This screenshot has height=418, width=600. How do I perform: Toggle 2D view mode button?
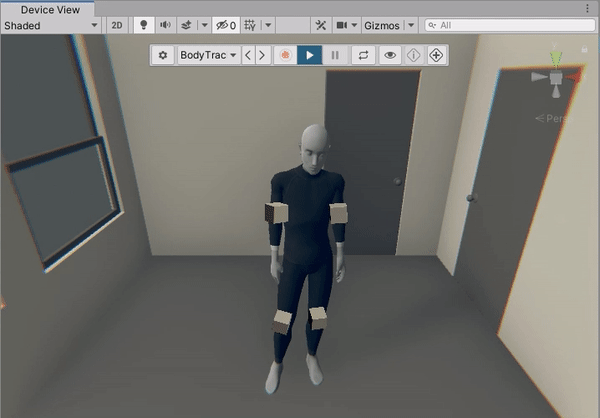[x=117, y=25]
